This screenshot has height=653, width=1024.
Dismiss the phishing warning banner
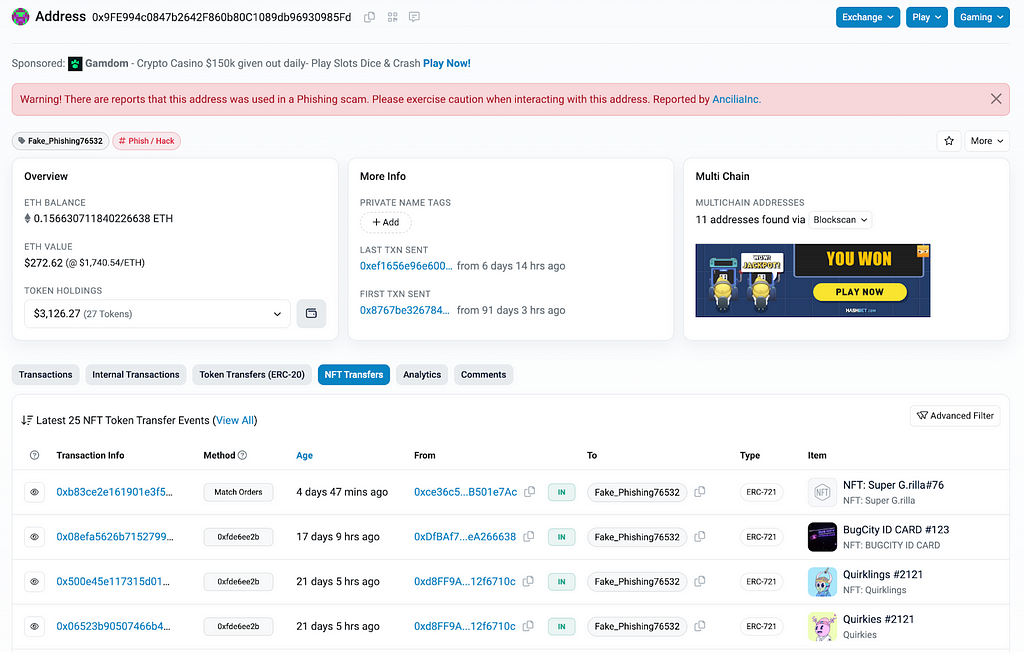click(996, 99)
